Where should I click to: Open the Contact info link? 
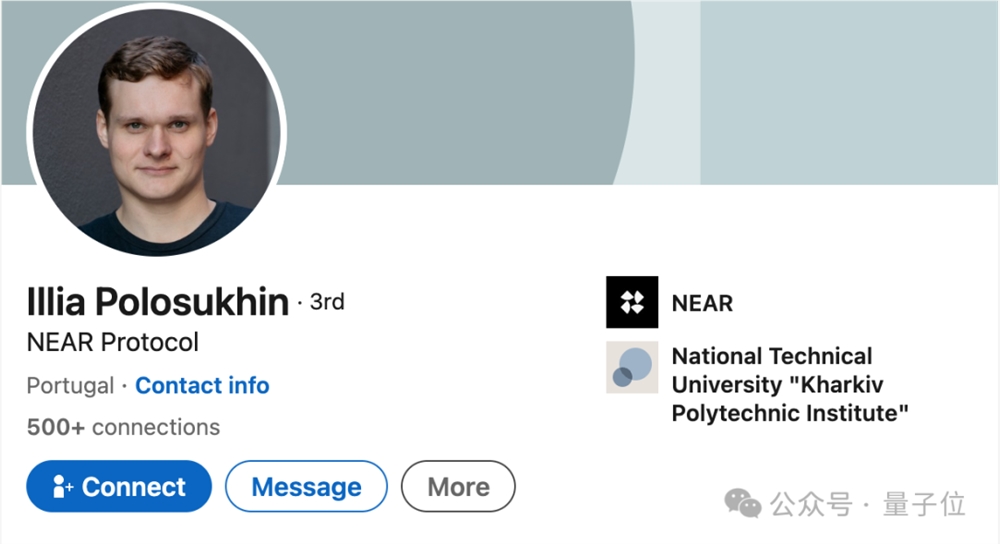coord(202,385)
